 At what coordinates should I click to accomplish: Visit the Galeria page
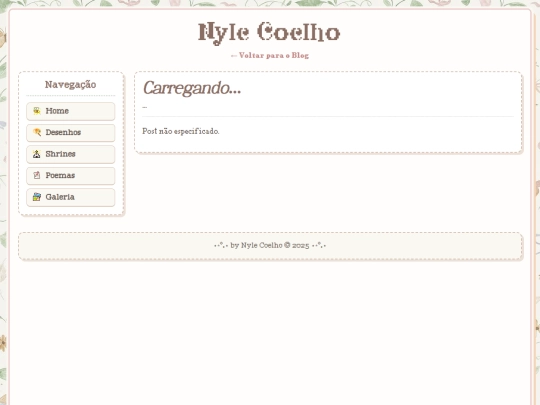tap(71, 197)
